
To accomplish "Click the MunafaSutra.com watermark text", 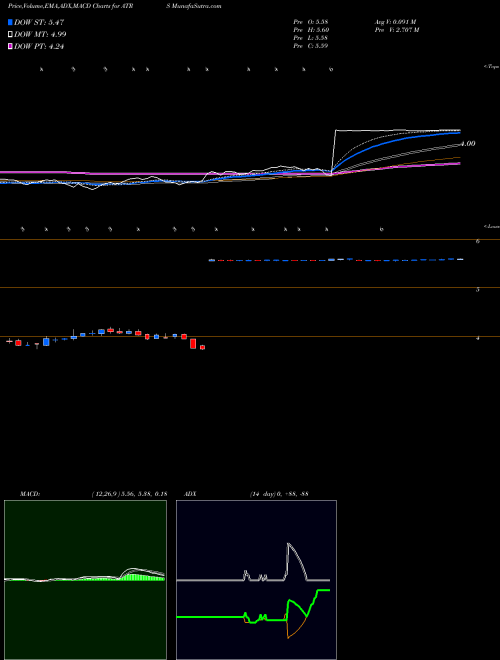I will (x=198, y=6).
